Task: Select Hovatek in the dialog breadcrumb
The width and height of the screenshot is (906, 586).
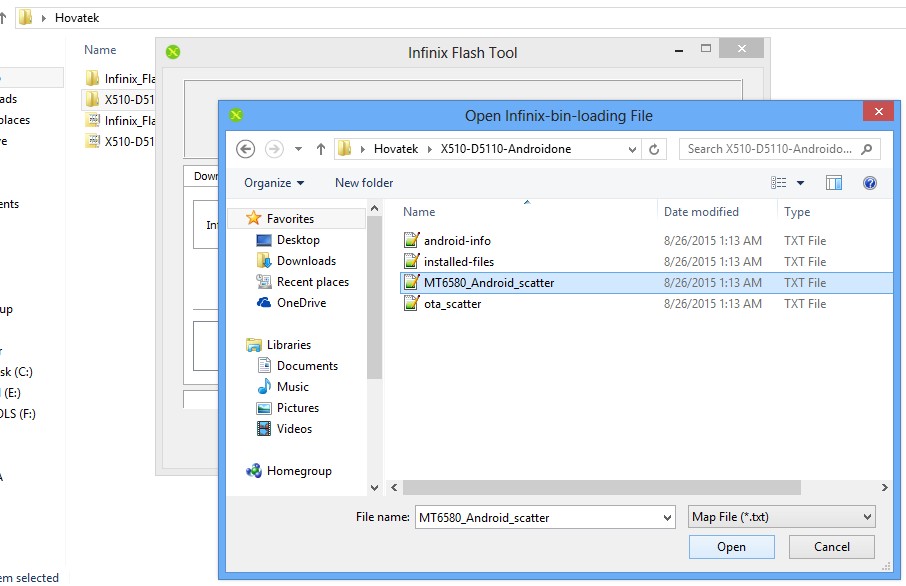Action: coord(396,149)
